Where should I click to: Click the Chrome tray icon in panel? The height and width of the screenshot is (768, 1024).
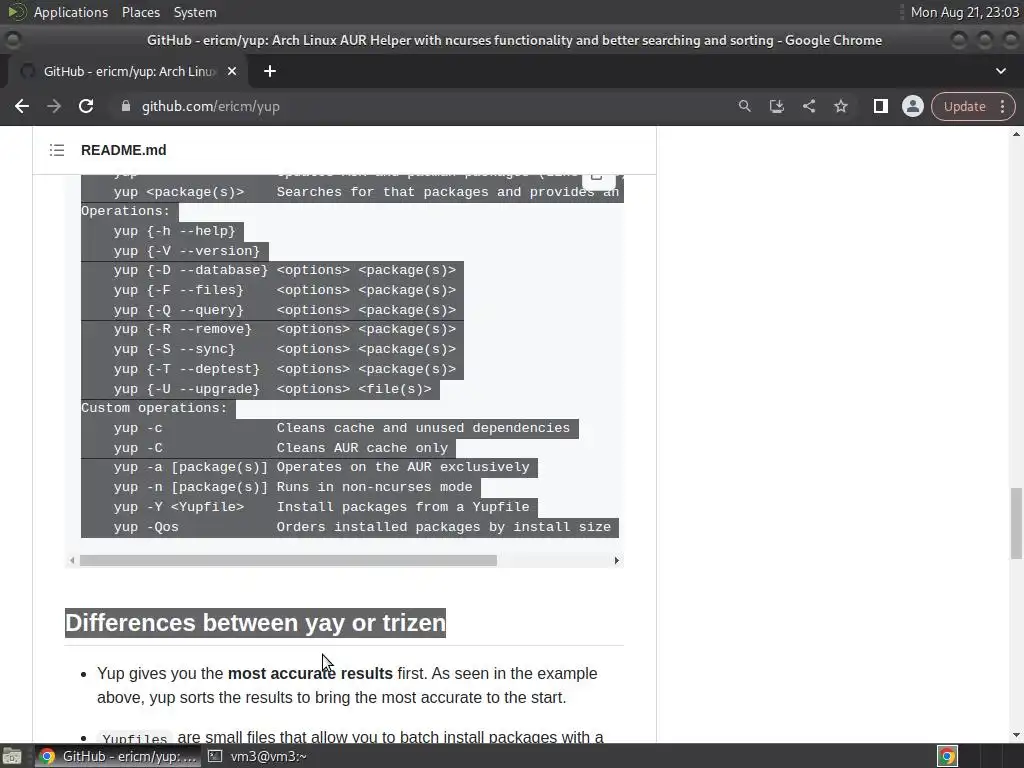point(948,756)
